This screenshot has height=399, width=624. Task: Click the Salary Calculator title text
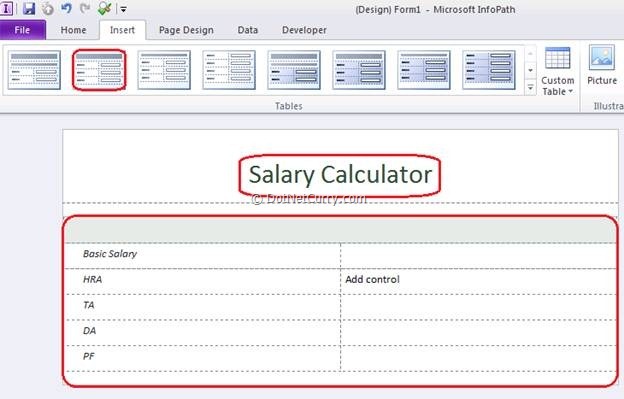click(340, 175)
